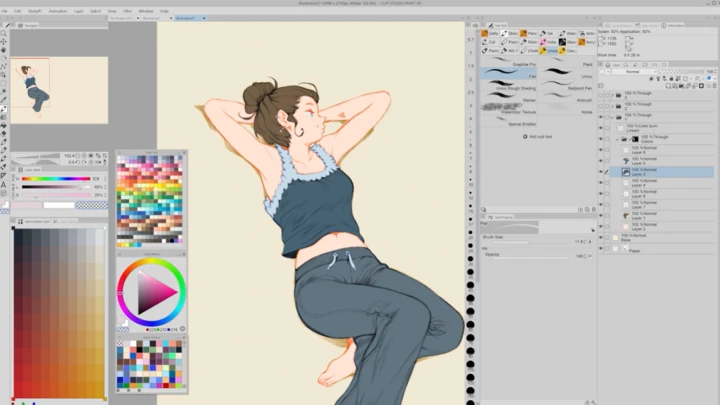Select the Marker brush

(x=508, y=97)
